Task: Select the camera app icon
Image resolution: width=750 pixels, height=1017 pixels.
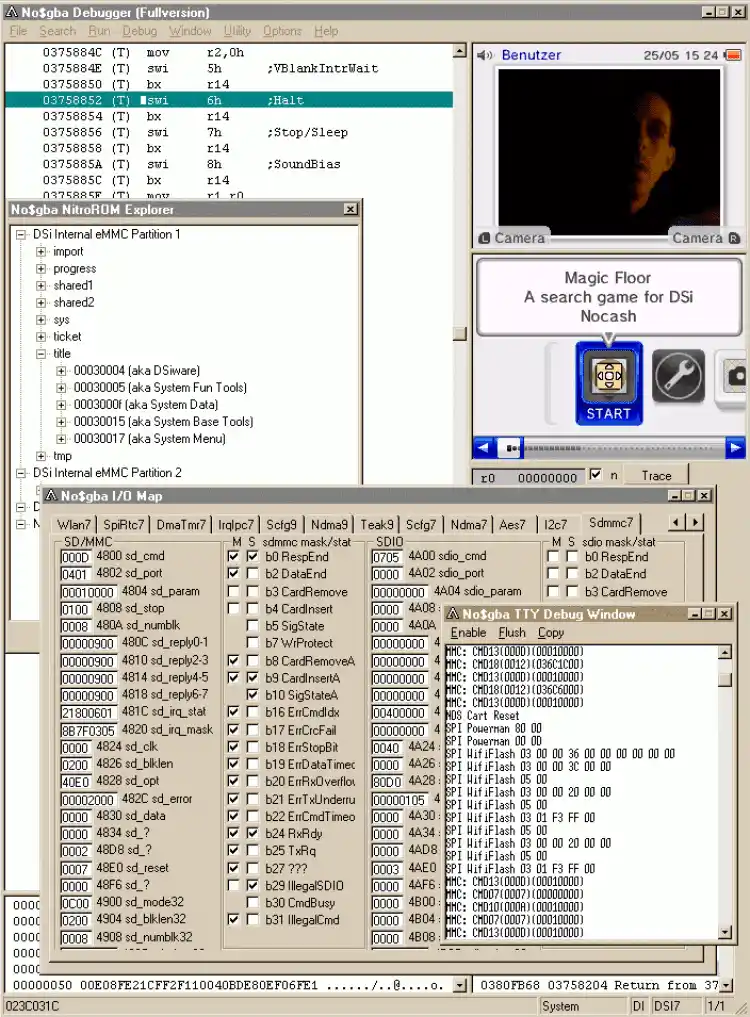Action: (x=734, y=376)
